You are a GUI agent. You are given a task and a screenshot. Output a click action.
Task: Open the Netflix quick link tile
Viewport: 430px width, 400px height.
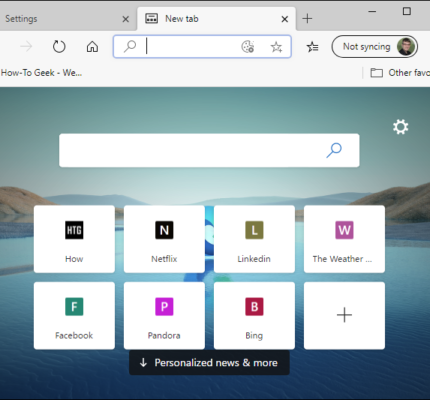(x=164, y=239)
